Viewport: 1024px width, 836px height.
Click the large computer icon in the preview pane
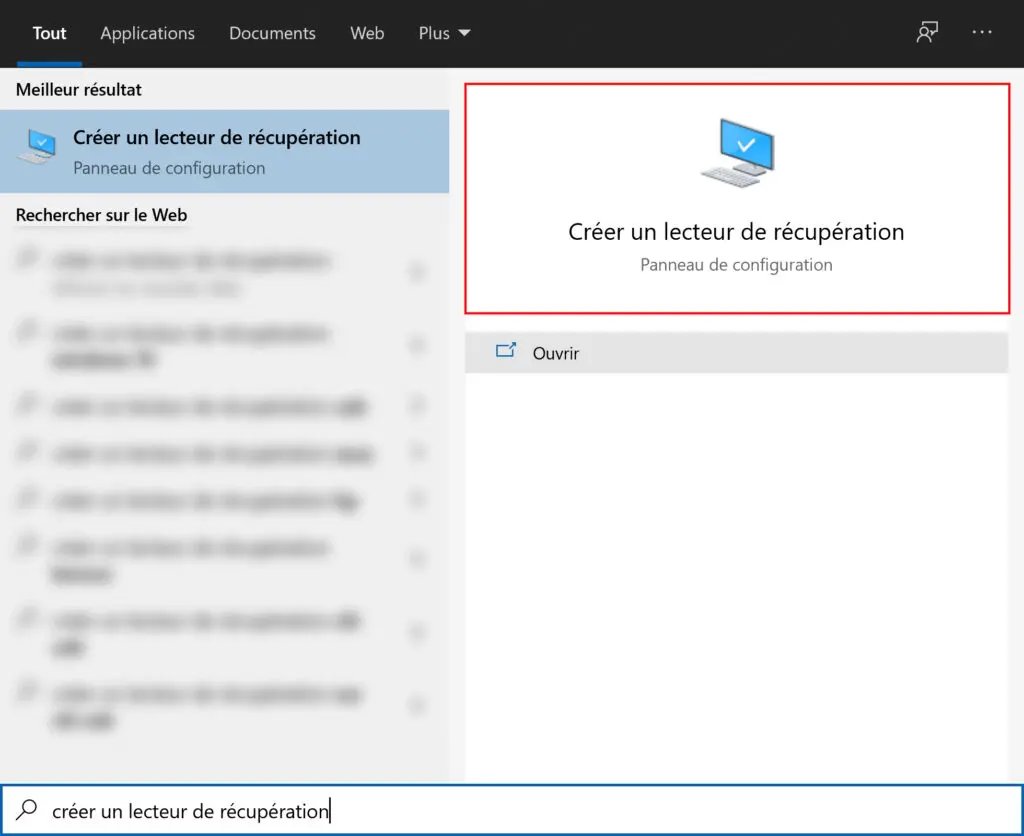738,152
